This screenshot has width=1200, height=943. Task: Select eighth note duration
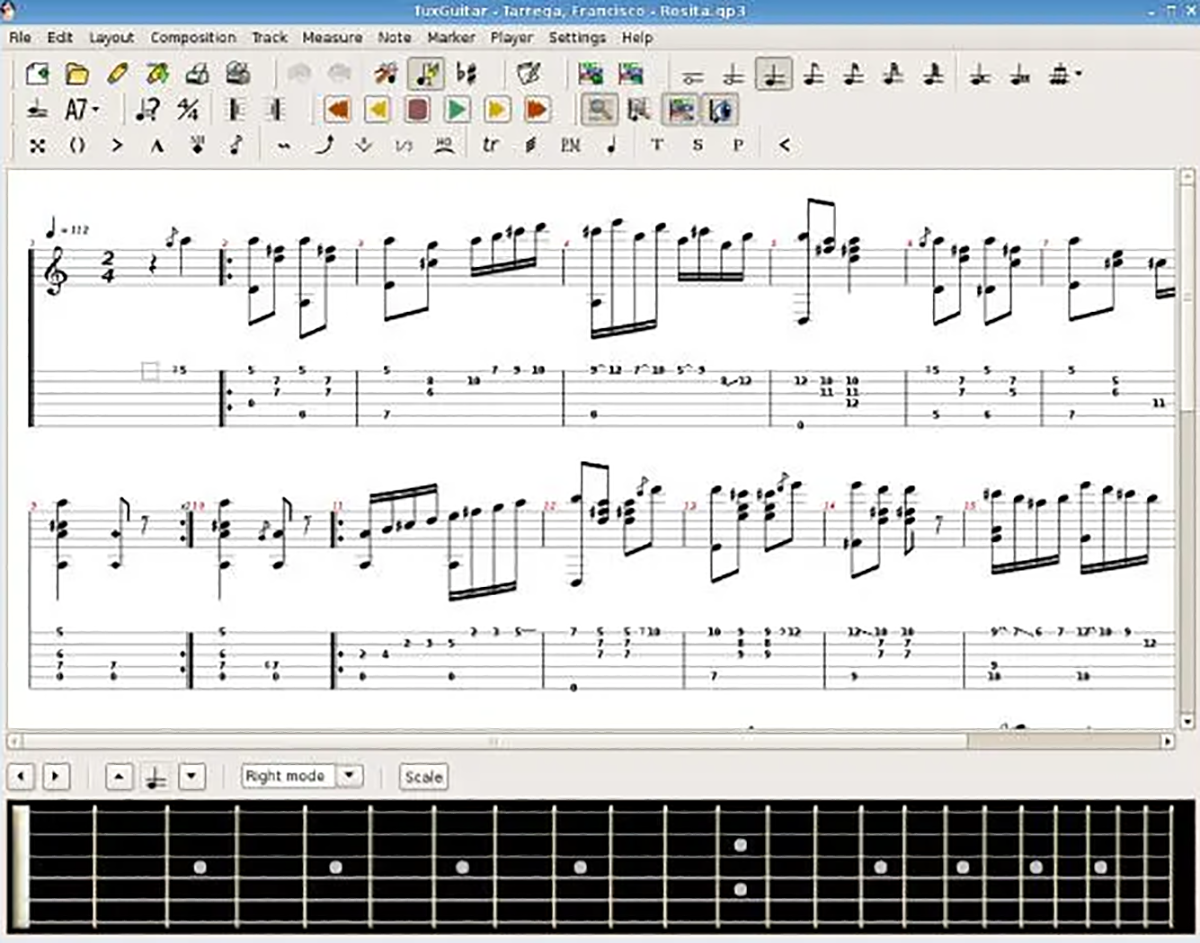tap(814, 74)
